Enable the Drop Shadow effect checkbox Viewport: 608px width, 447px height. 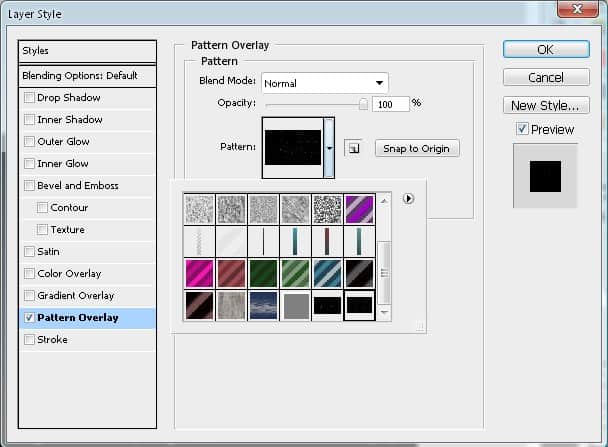click(x=30, y=98)
